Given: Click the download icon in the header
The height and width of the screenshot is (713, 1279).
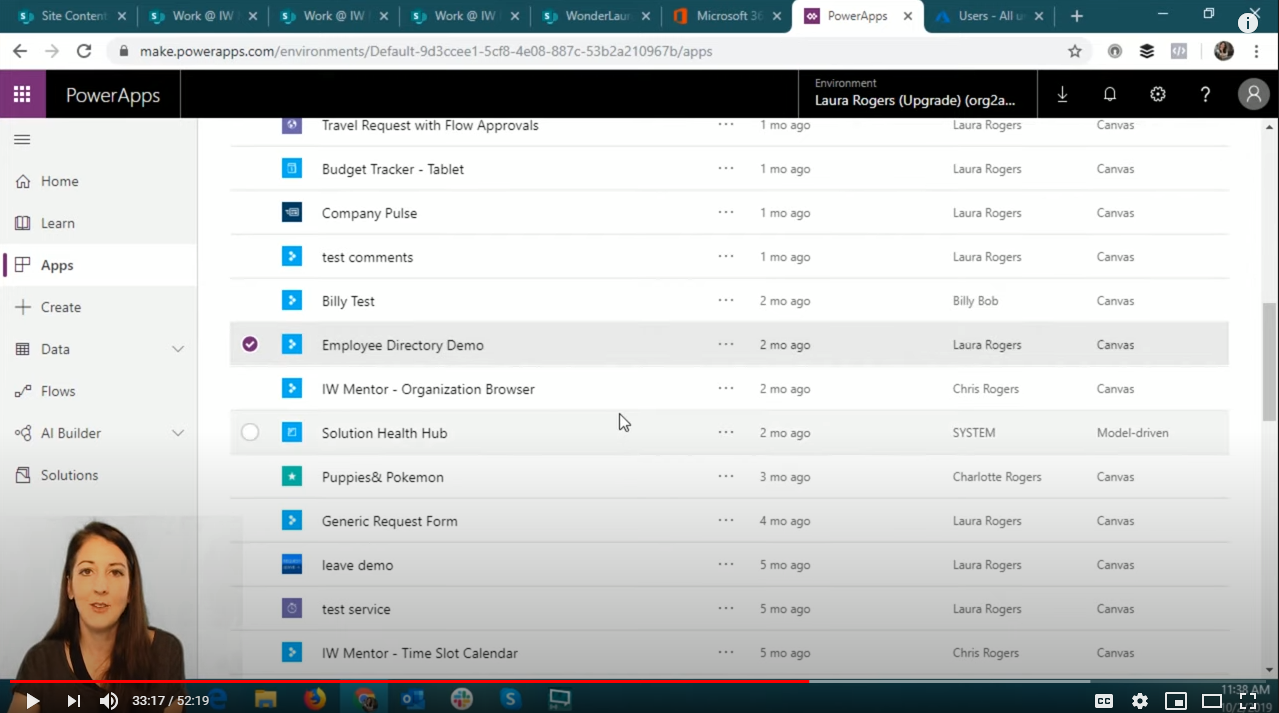Looking at the screenshot, I should (x=1062, y=93).
